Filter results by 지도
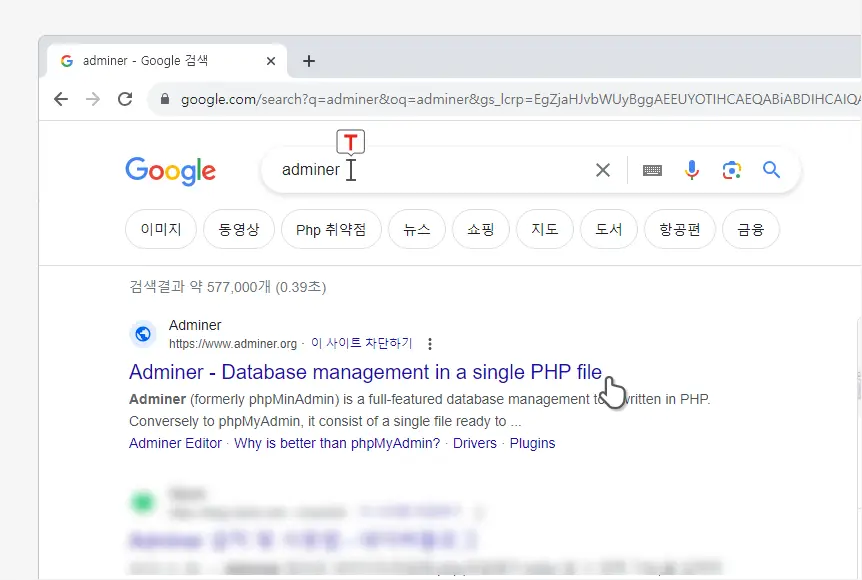Viewport: 862px width, 580px height. [x=545, y=229]
